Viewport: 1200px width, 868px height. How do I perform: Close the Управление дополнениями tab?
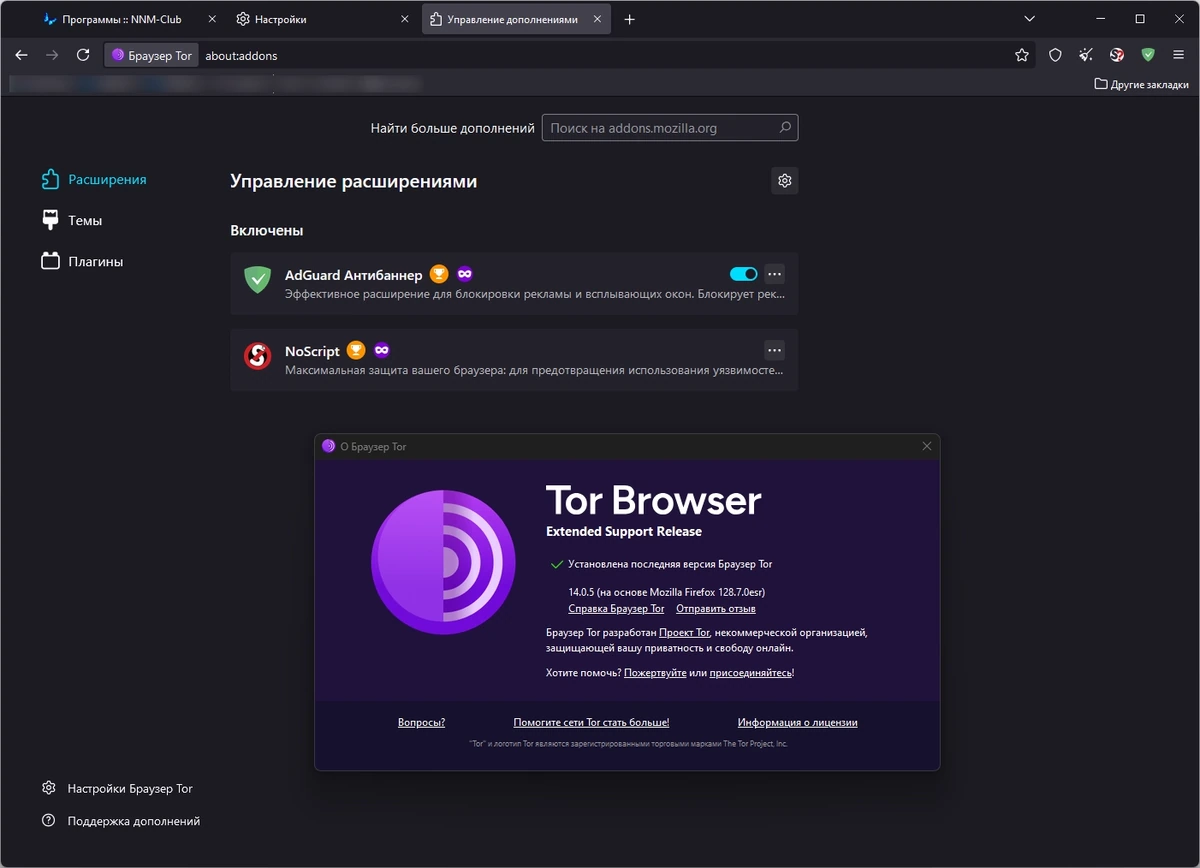click(x=598, y=19)
